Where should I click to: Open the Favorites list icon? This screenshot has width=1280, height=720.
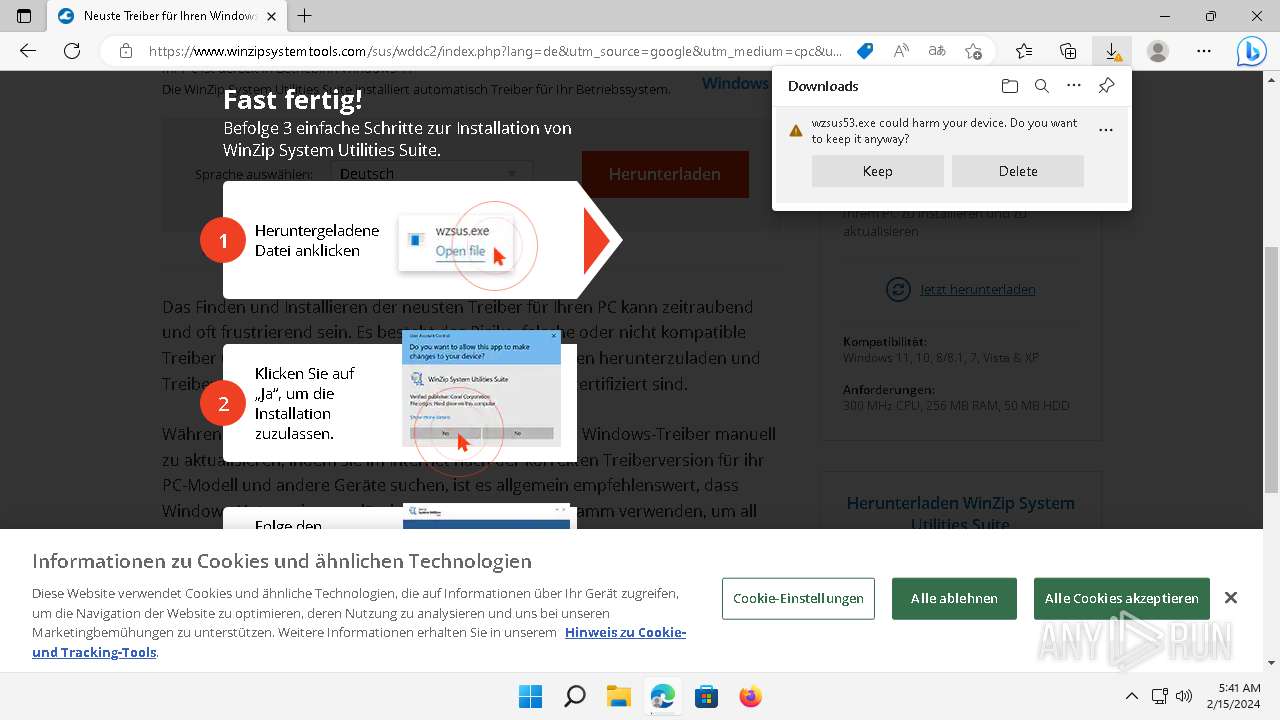(1024, 51)
